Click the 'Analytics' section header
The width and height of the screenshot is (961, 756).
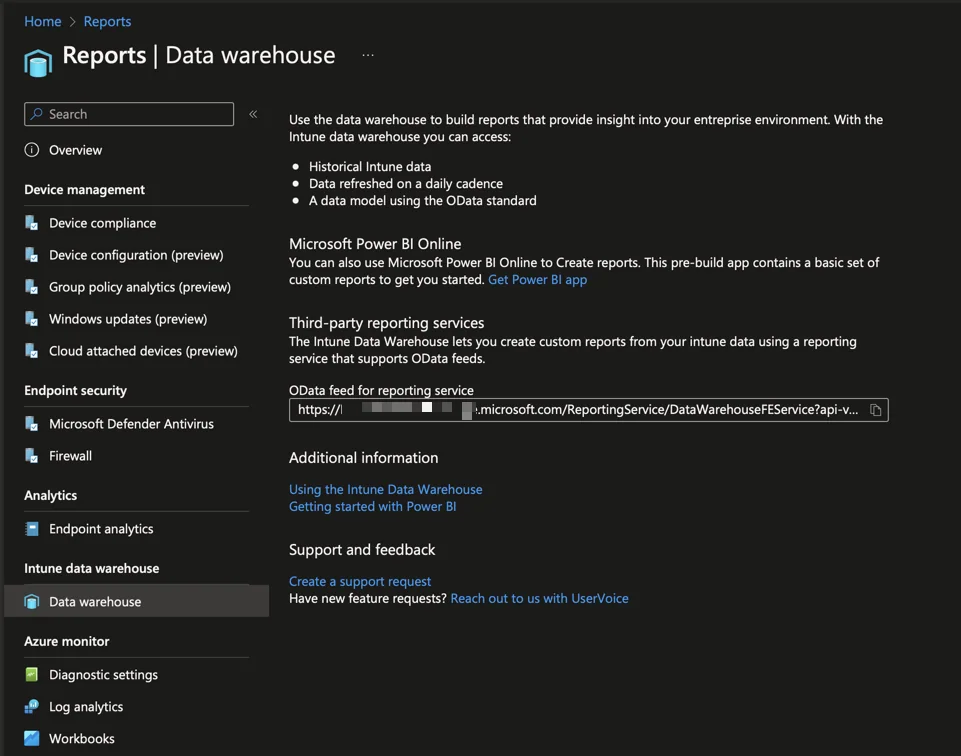coord(50,496)
